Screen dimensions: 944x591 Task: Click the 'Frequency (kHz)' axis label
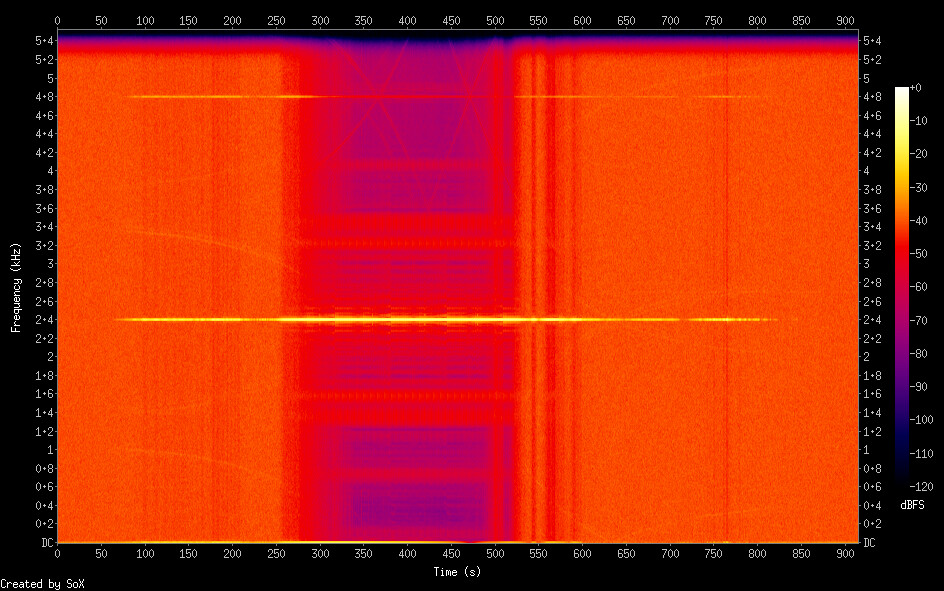(x=16, y=287)
